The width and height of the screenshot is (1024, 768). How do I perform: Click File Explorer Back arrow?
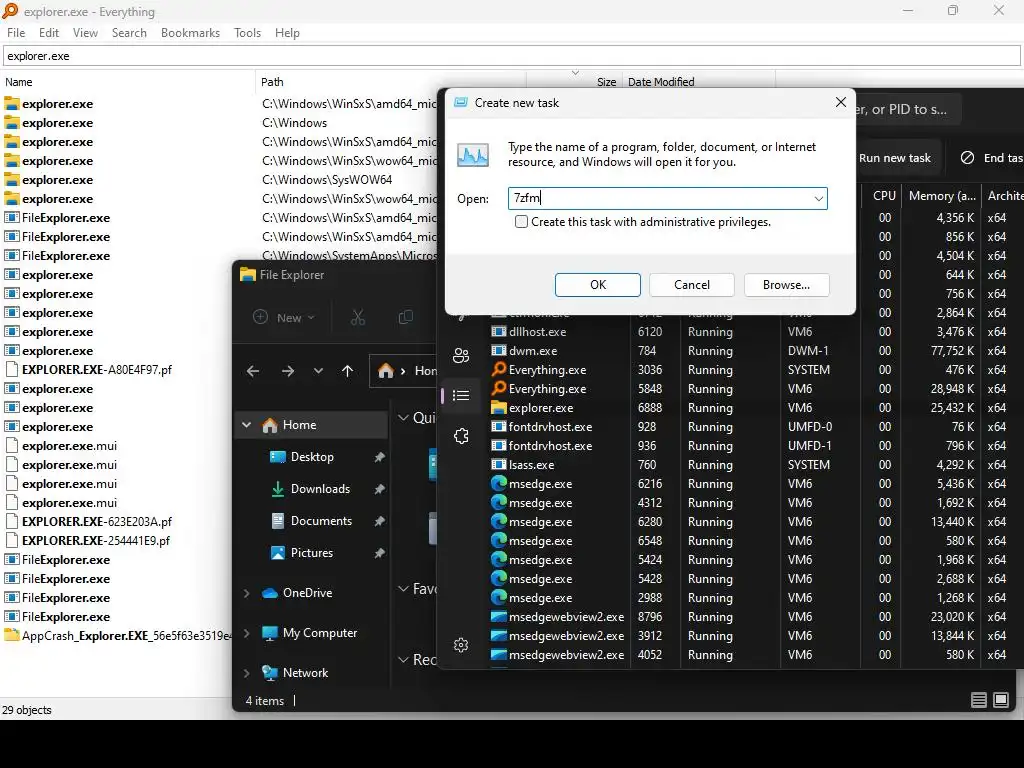(x=253, y=371)
